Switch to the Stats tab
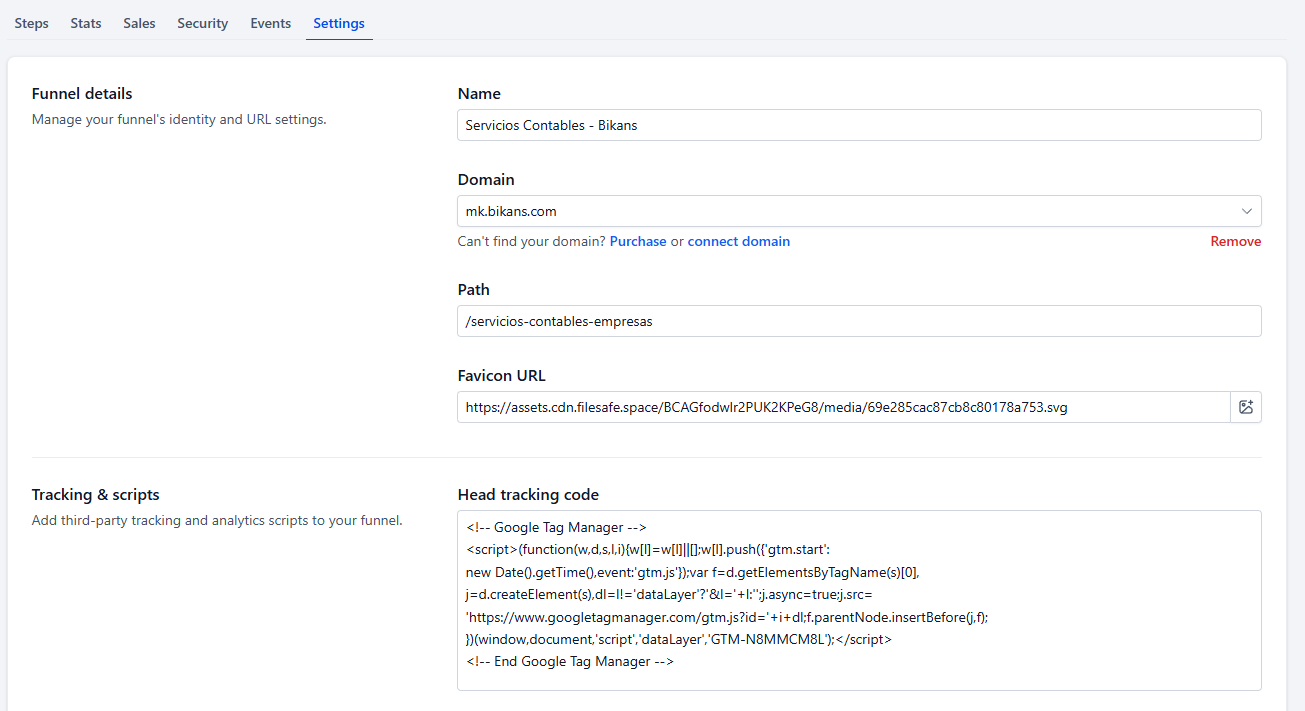1305x711 pixels. (x=86, y=23)
